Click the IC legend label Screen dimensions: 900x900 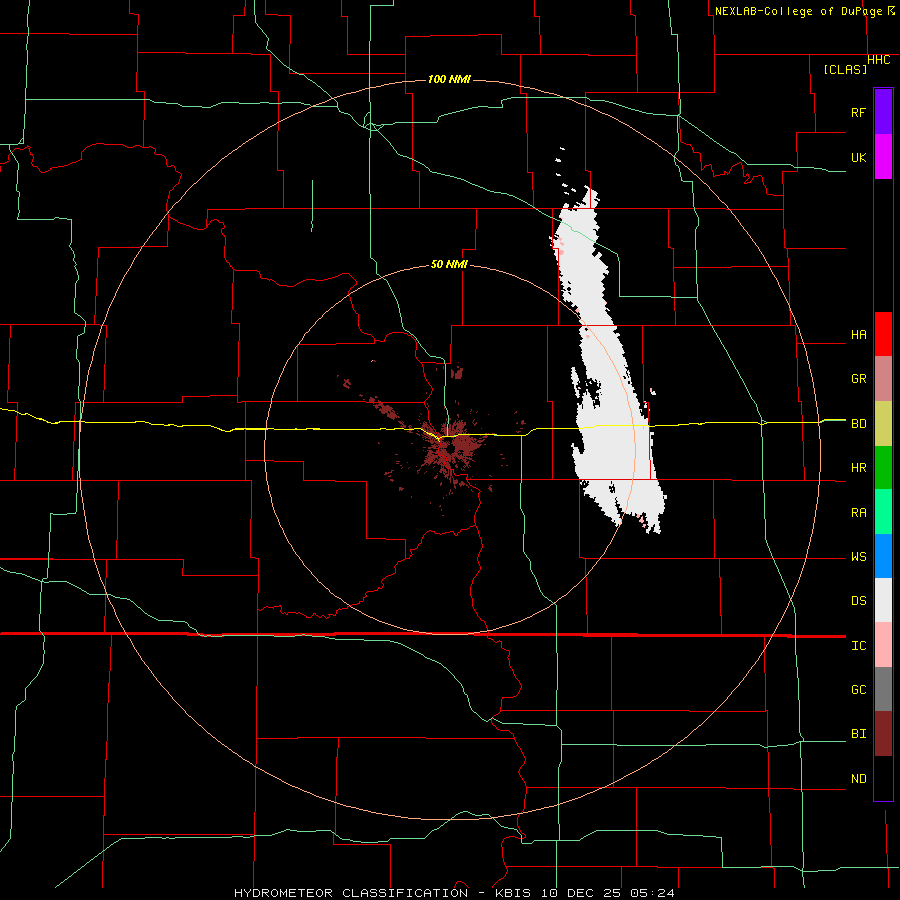coord(858,646)
